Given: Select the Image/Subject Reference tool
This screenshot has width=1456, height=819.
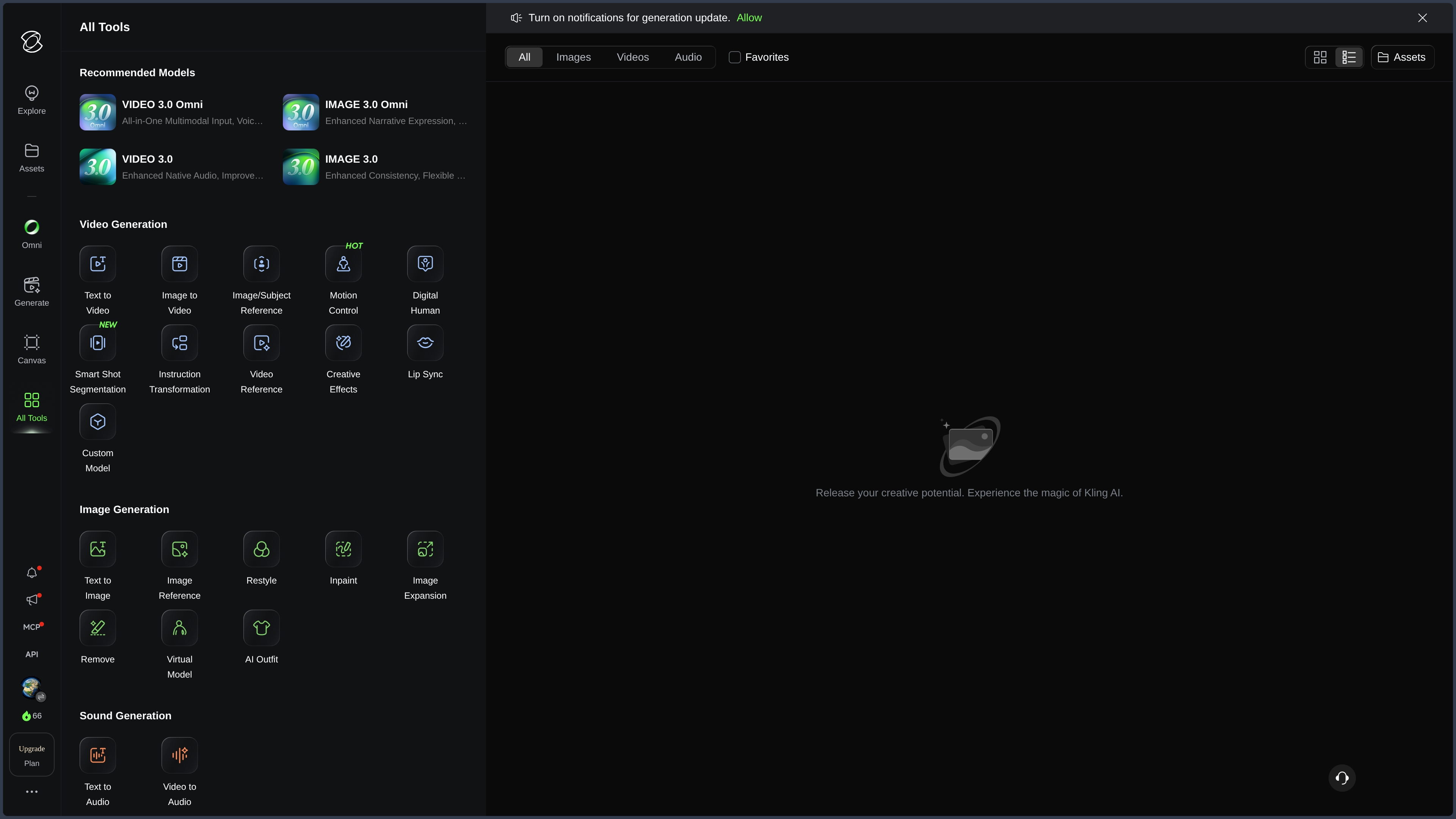Looking at the screenshot, I should click(x=261, y=280).
